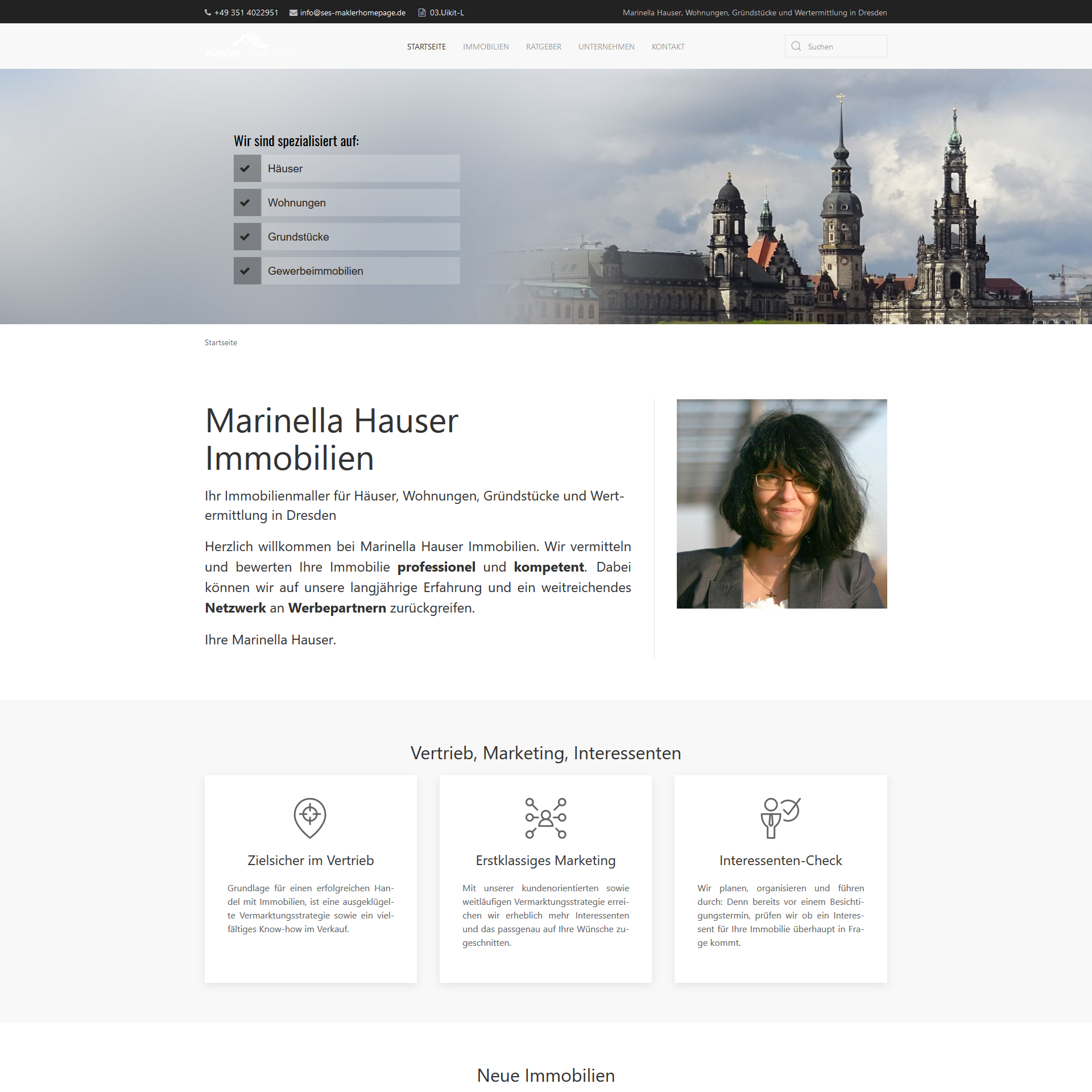Screen dimensions: 1092x1092
Task: Click the Häuser checkmark box
Action: [x=247, y=168]
